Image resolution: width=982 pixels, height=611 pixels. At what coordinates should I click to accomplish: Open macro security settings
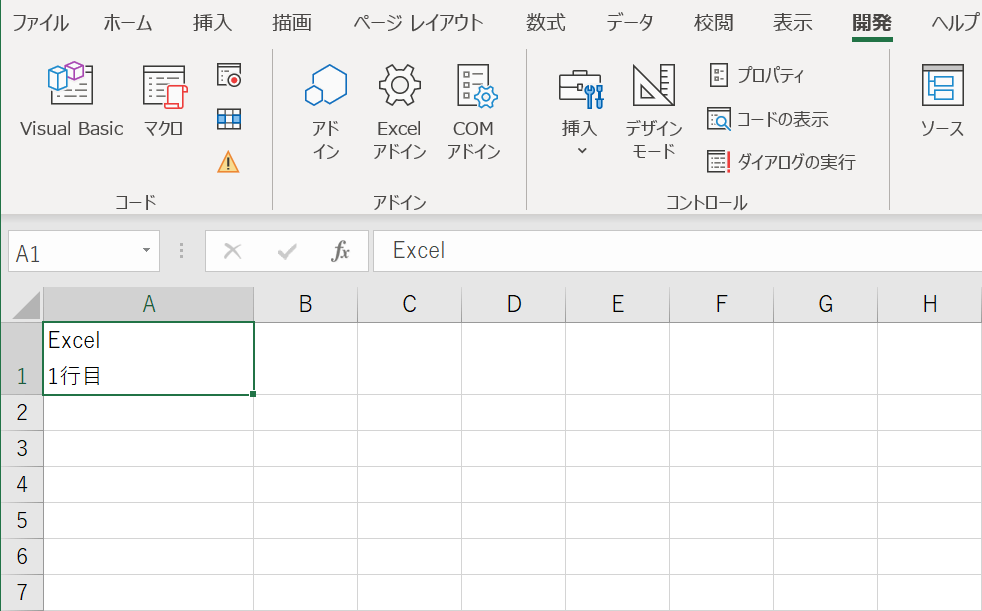(x=229, y=161)
